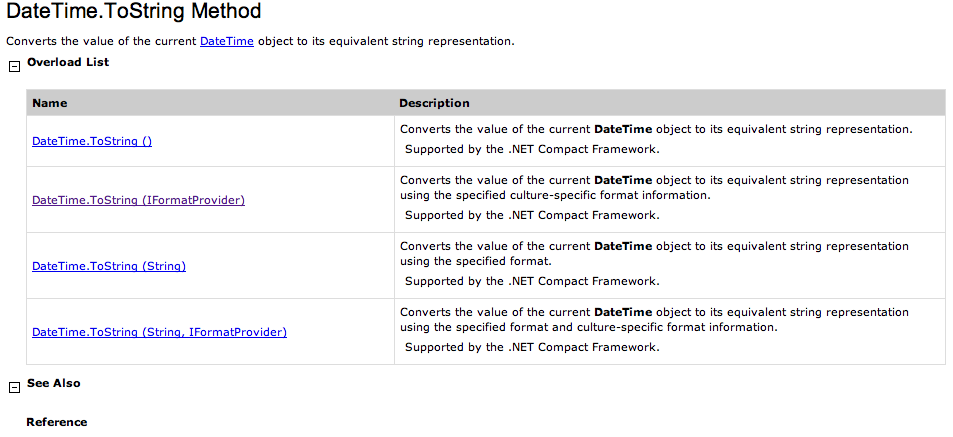Viewport: 953px width, 437px height.
Task: Click the DateTime.ToString Method page title
Action: click(x=134, y=13)
